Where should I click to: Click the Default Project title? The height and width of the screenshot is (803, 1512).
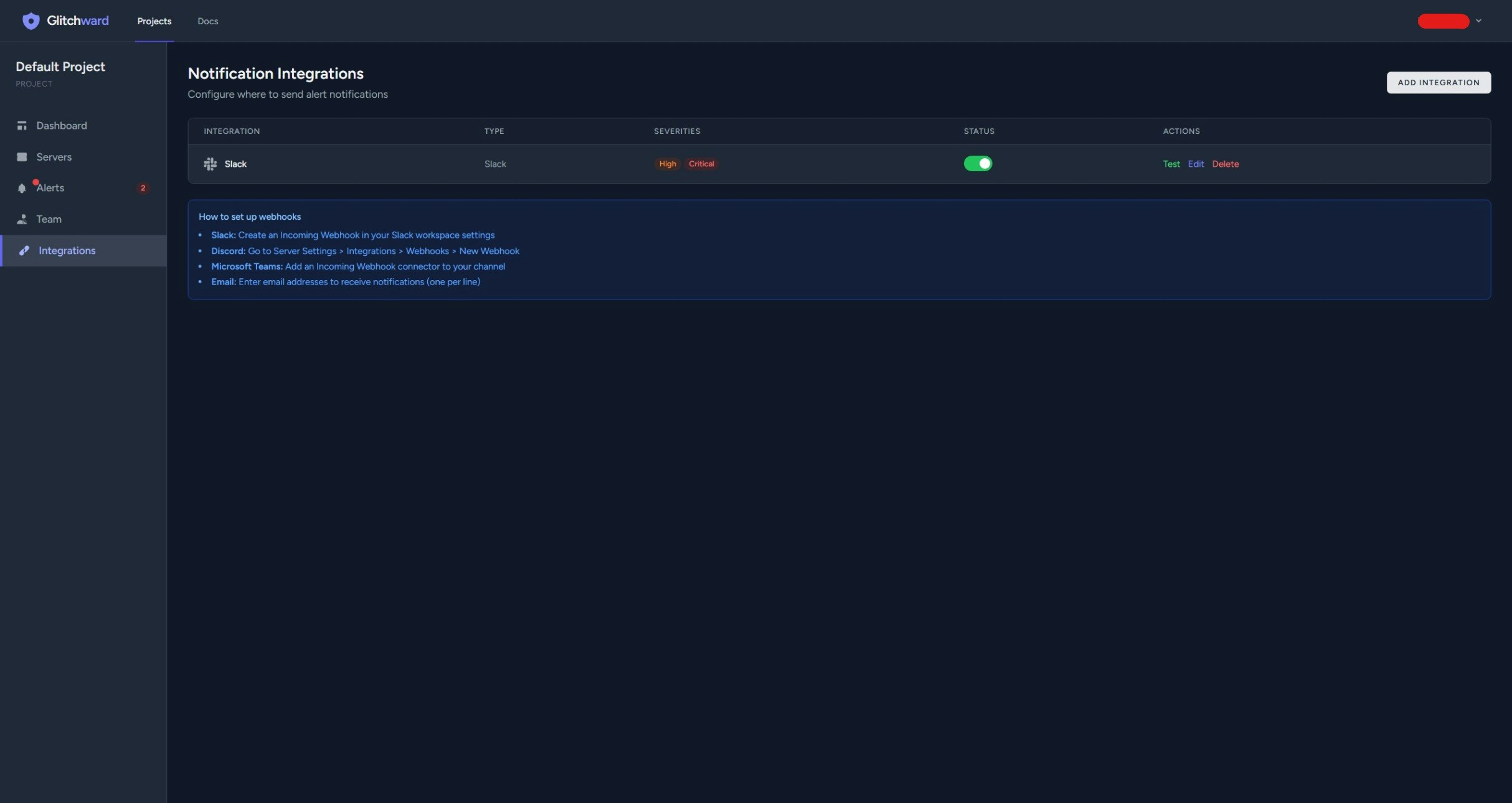click(x=60, y=67)
